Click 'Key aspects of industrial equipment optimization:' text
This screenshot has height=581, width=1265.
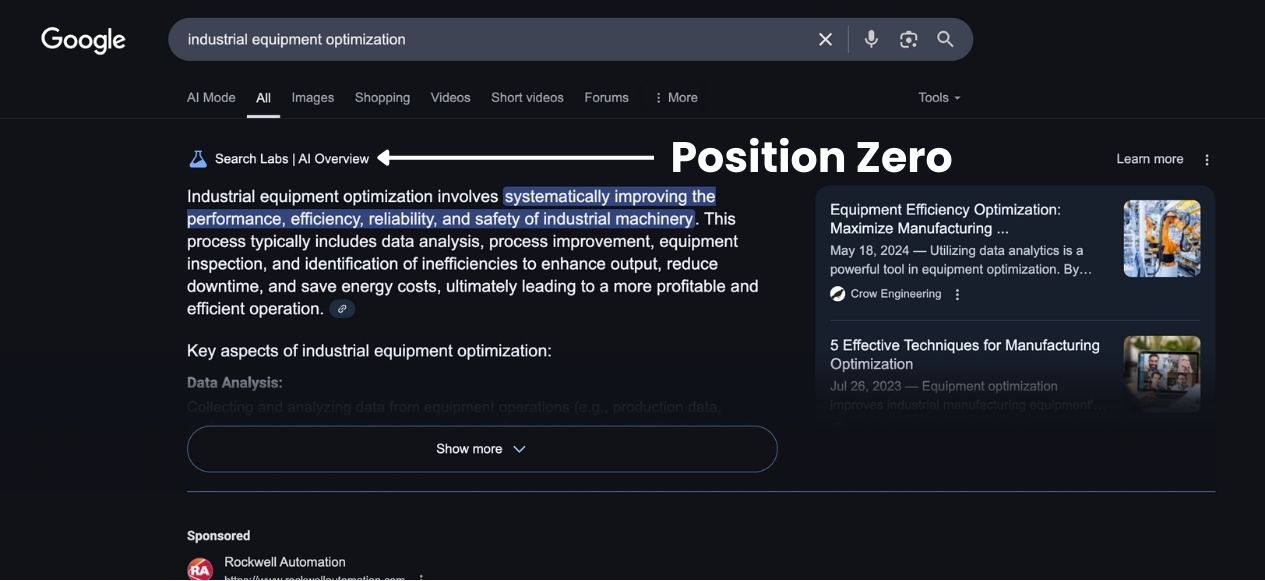(x=369, y=351)
